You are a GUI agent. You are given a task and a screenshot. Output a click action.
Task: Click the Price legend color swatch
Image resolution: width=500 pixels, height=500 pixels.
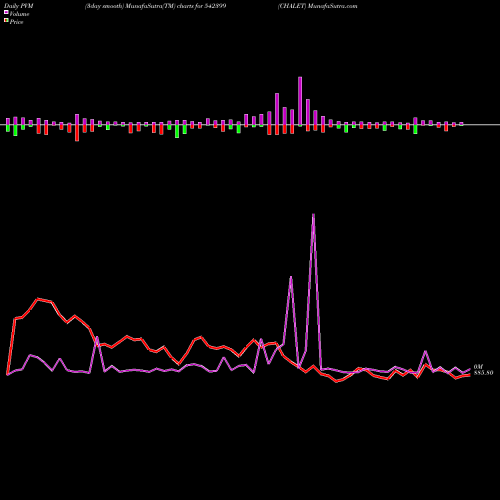pyautogui.click(x=6, y=20)
